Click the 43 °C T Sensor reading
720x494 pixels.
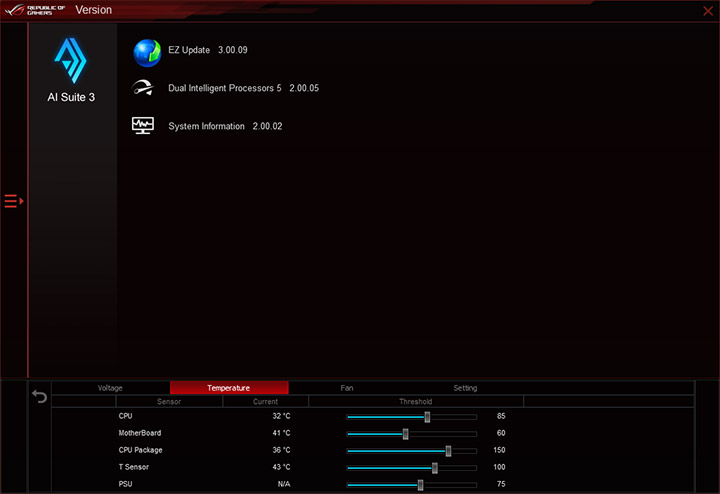coord(281,467)
